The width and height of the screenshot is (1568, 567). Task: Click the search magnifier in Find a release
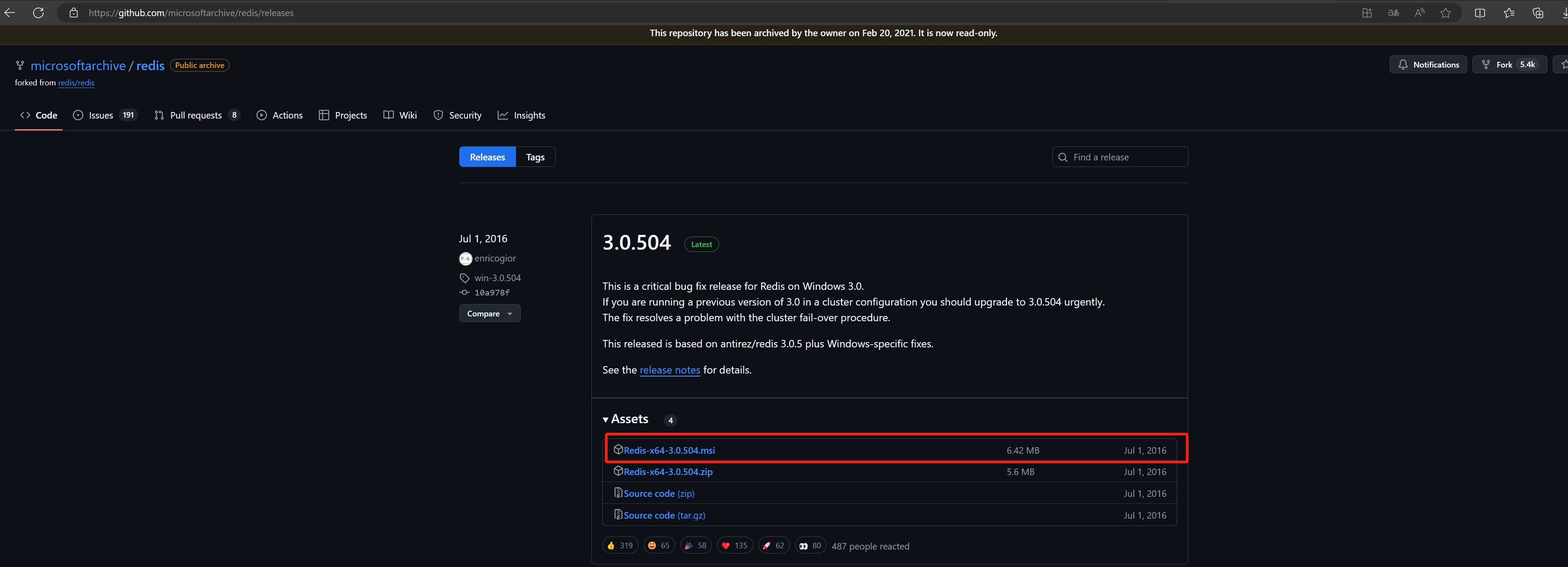point(1063,158)
